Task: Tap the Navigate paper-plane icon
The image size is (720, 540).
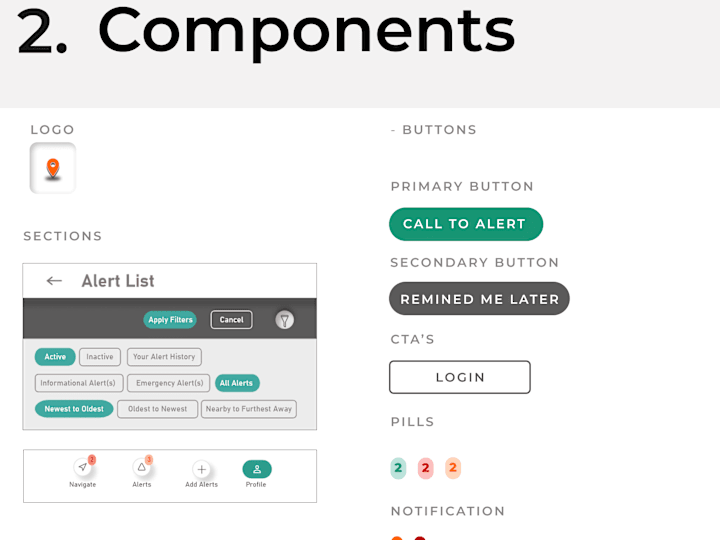Action: click(x=83, y=467)
